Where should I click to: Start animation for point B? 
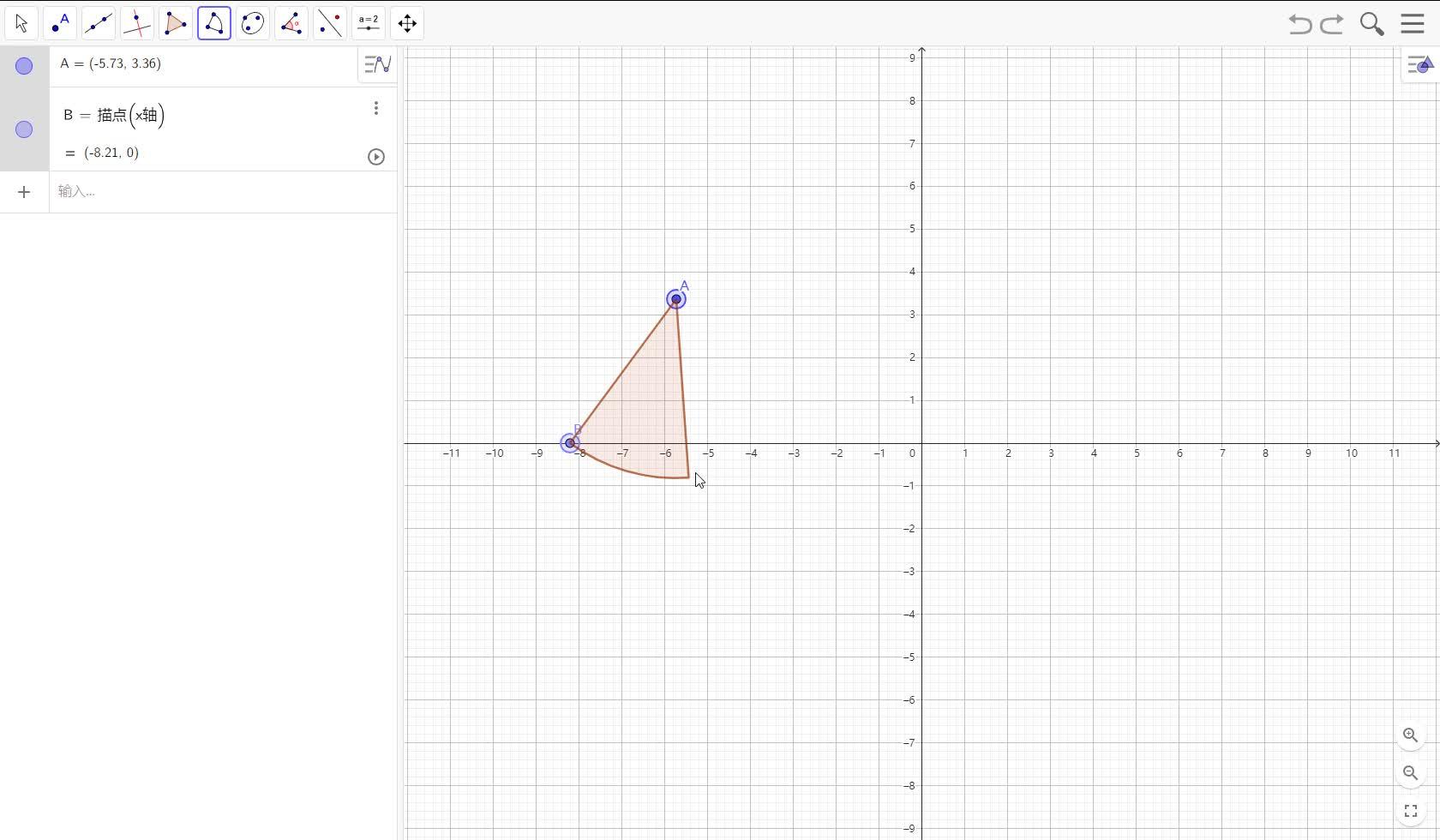[x=375, y=156]
